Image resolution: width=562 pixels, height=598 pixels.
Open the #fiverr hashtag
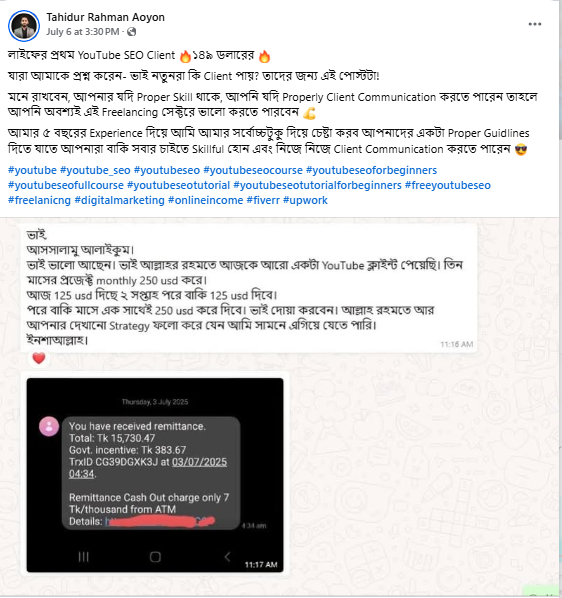coord(263,200)
